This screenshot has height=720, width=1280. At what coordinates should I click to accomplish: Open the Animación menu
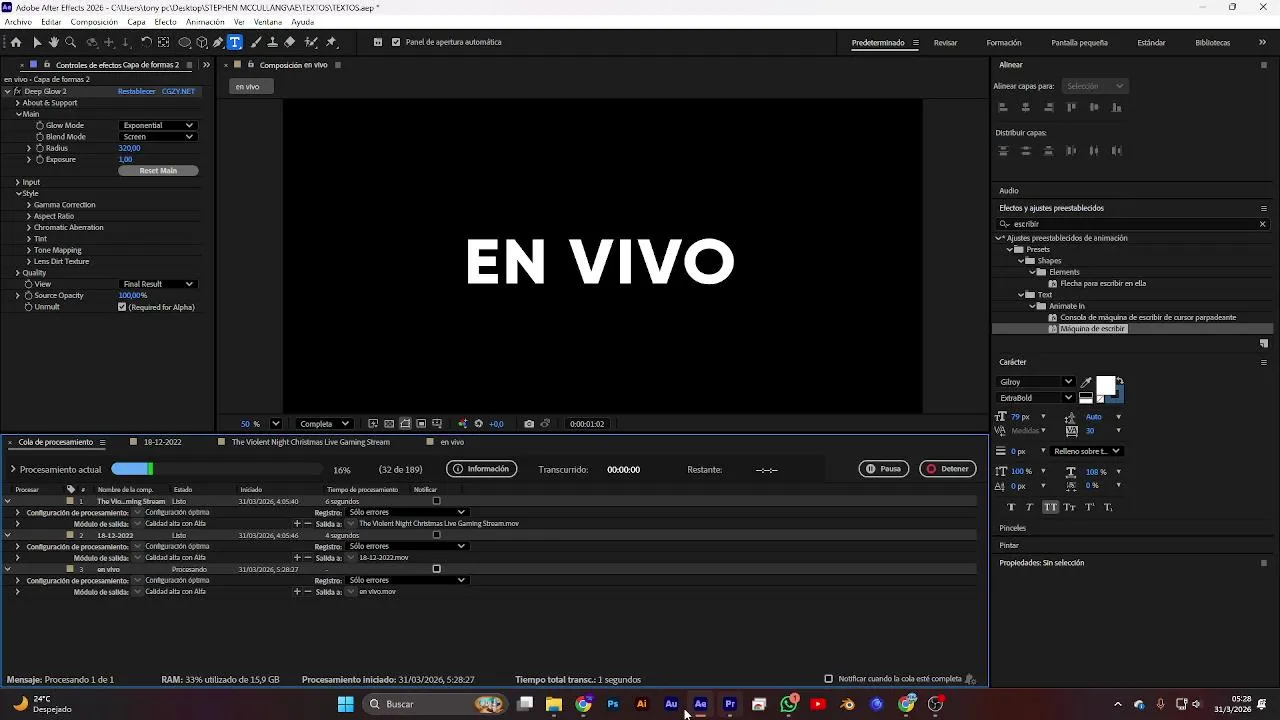pos(205,22)
